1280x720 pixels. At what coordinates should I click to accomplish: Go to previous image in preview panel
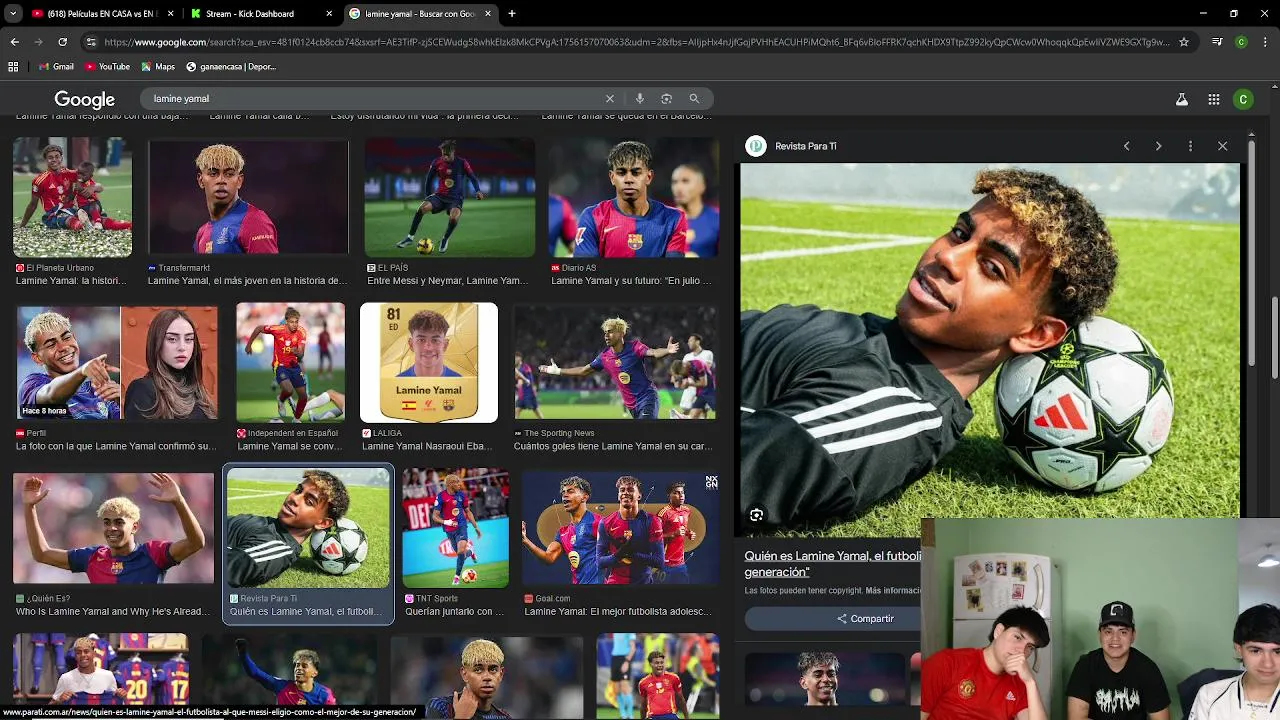click(x=1126, y=146)
